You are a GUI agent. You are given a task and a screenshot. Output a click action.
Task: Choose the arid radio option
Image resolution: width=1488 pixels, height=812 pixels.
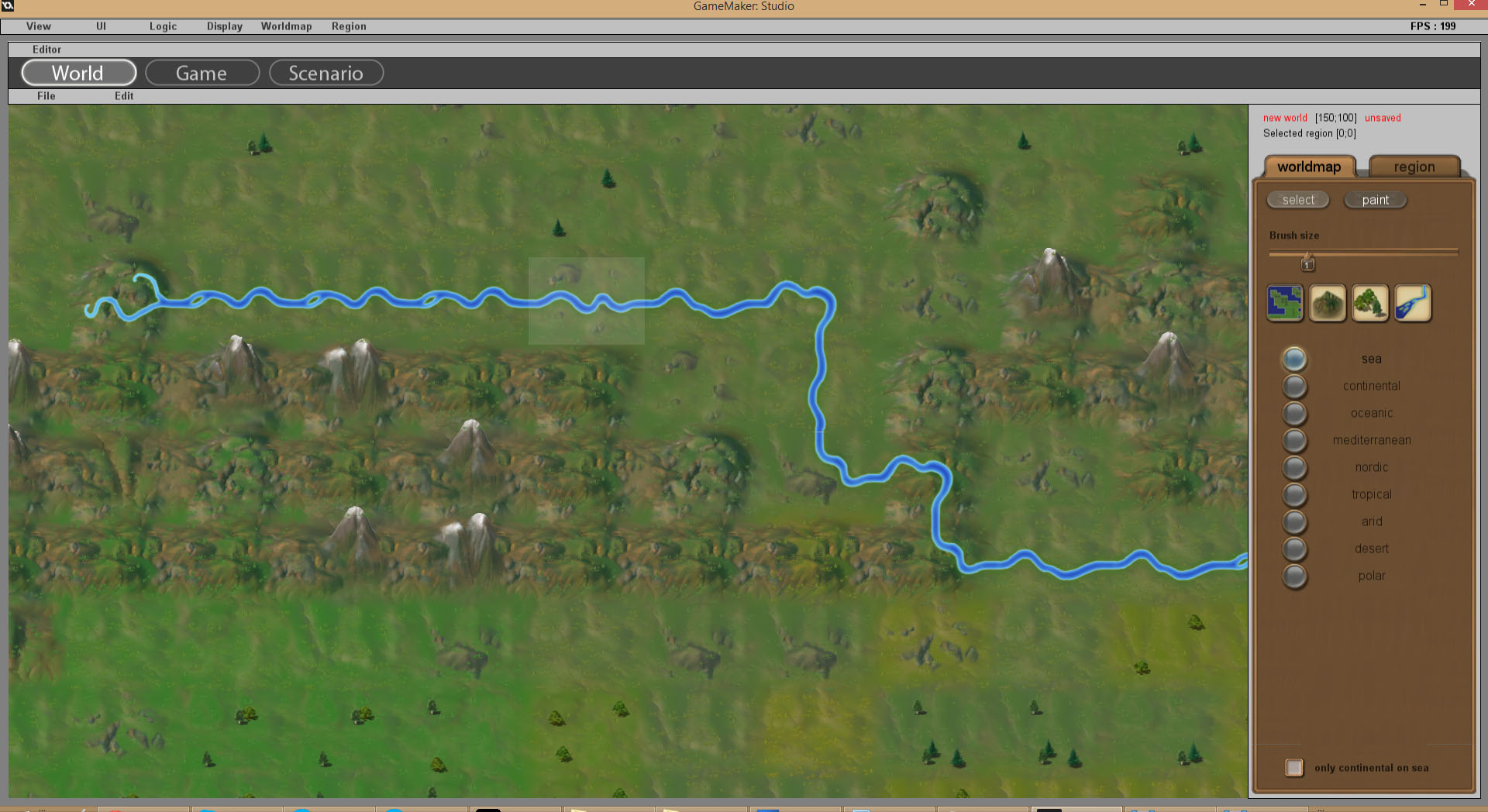pyautogui.click(x=1294, y=521)
